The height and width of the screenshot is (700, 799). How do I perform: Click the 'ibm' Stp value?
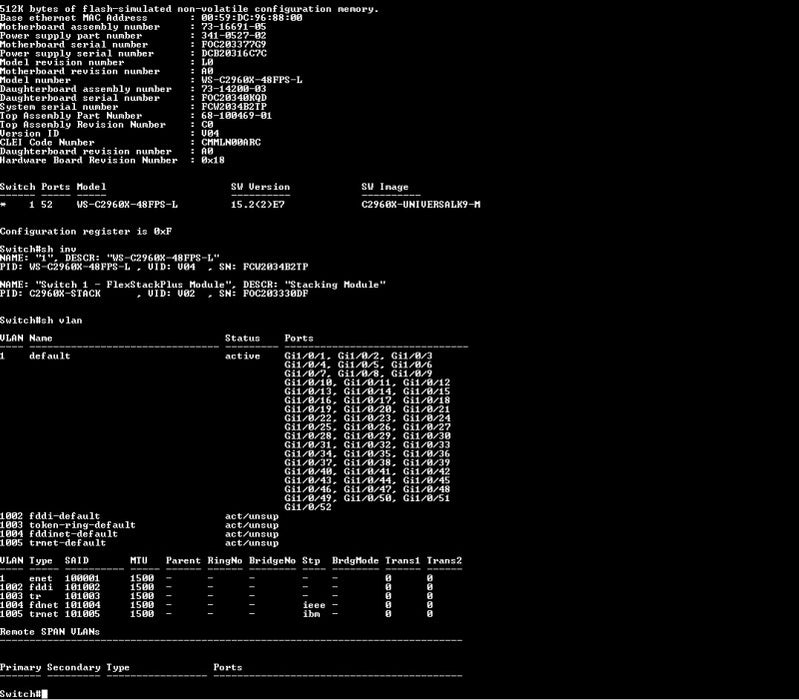click(311, 614)
